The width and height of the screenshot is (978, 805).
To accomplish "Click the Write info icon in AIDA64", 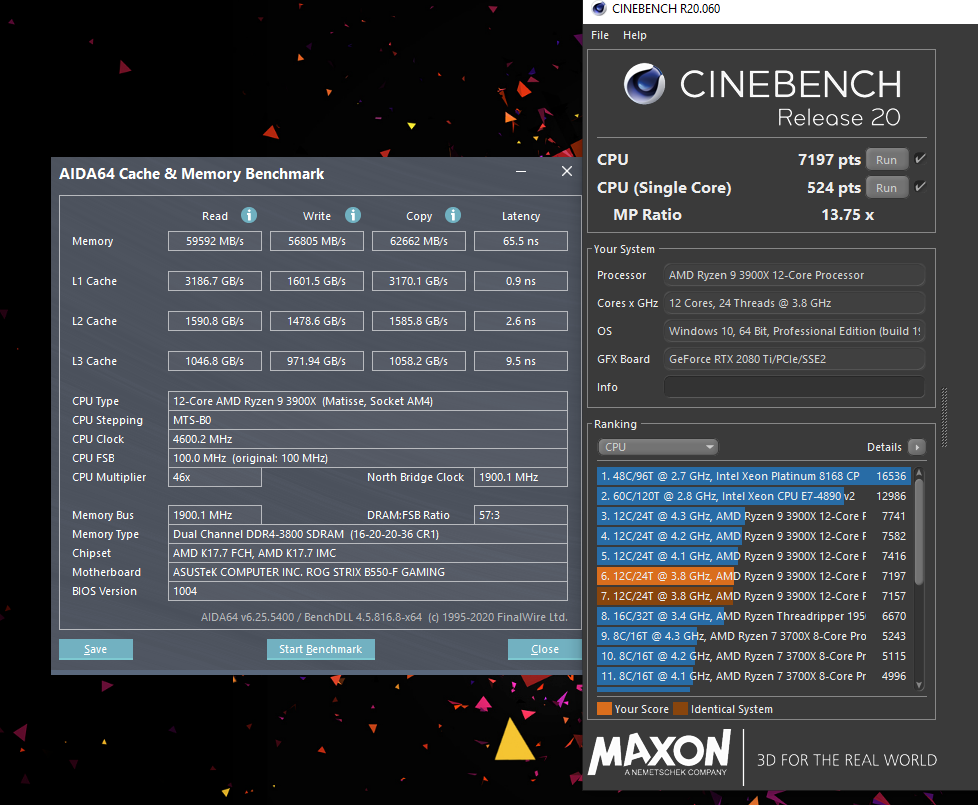I will tap(353, 215).
